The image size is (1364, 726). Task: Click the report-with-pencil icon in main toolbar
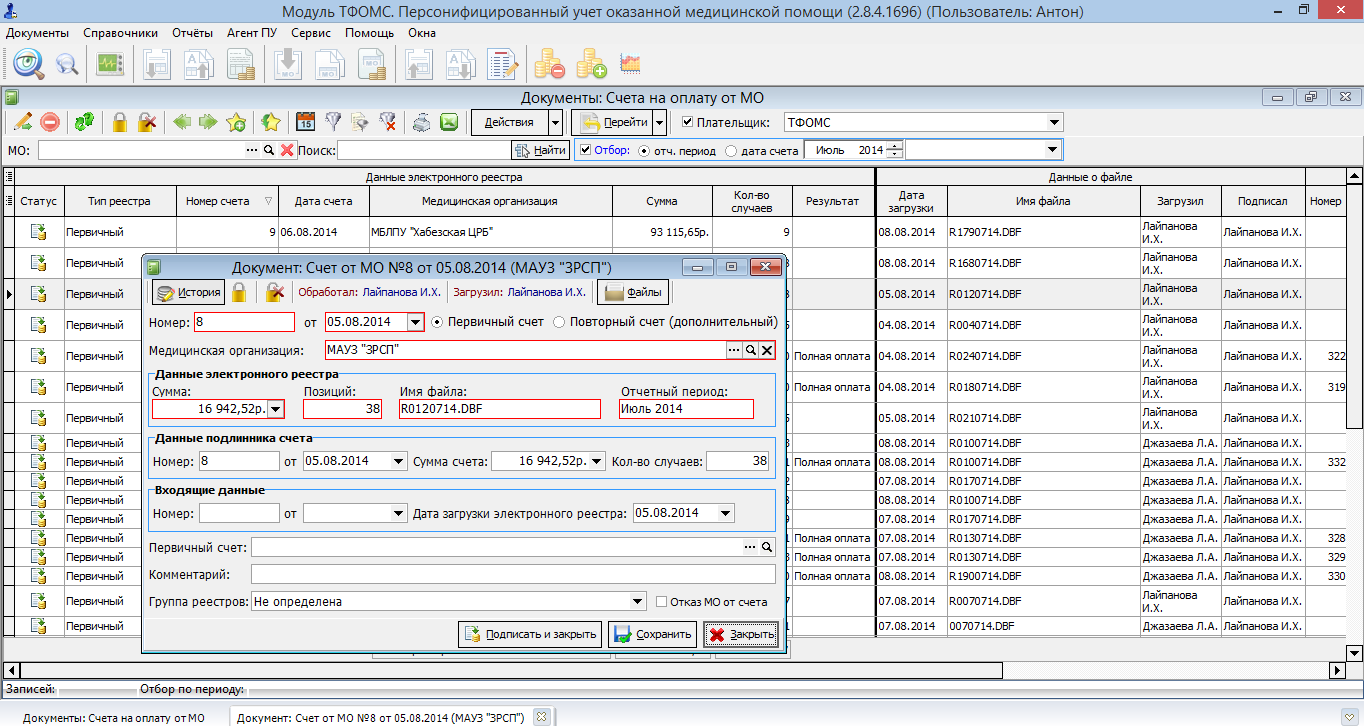(503, 64)
